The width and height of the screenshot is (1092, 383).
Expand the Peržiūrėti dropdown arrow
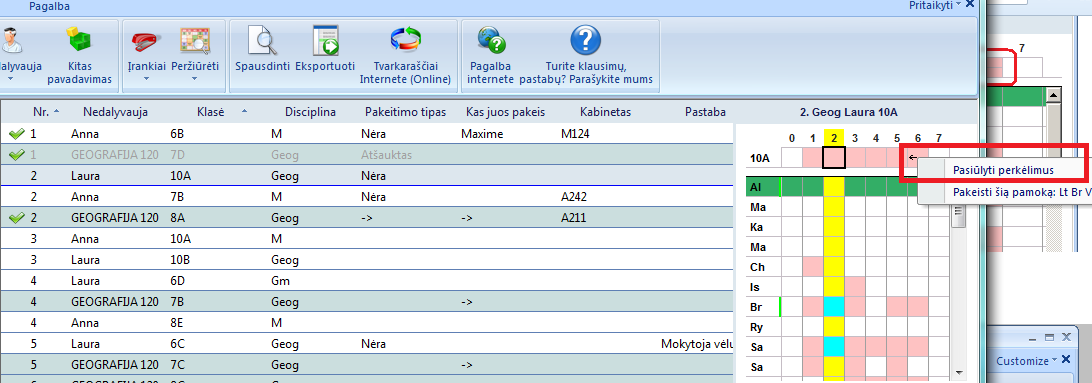coord(194,79)
